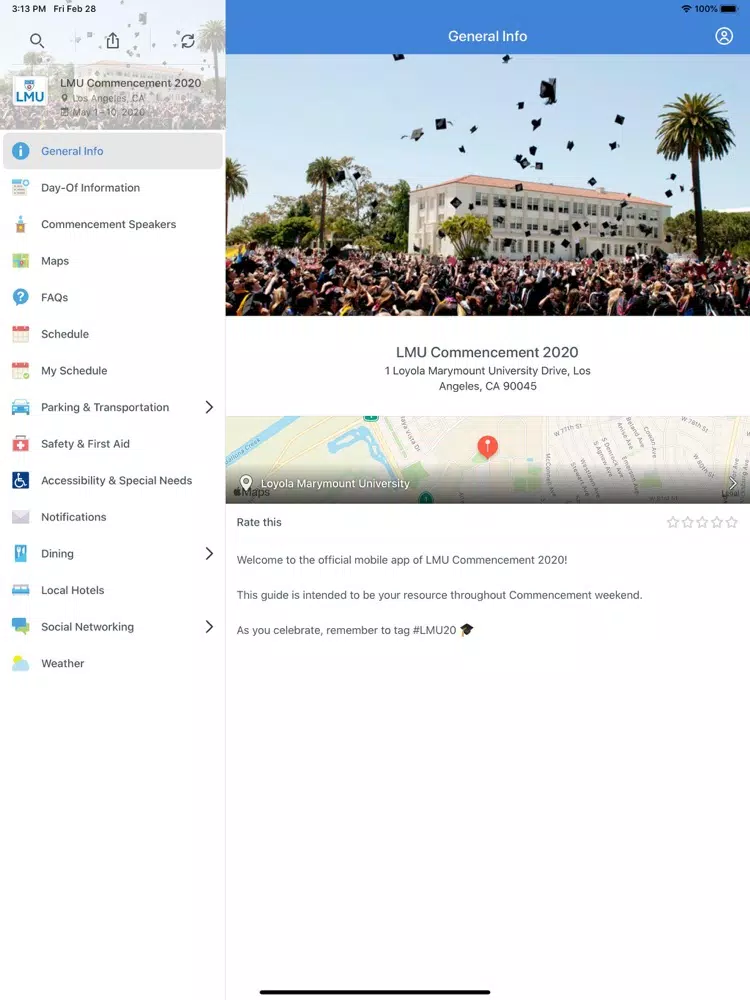
Task: Rate this with four stars
Action: [717, 522]
